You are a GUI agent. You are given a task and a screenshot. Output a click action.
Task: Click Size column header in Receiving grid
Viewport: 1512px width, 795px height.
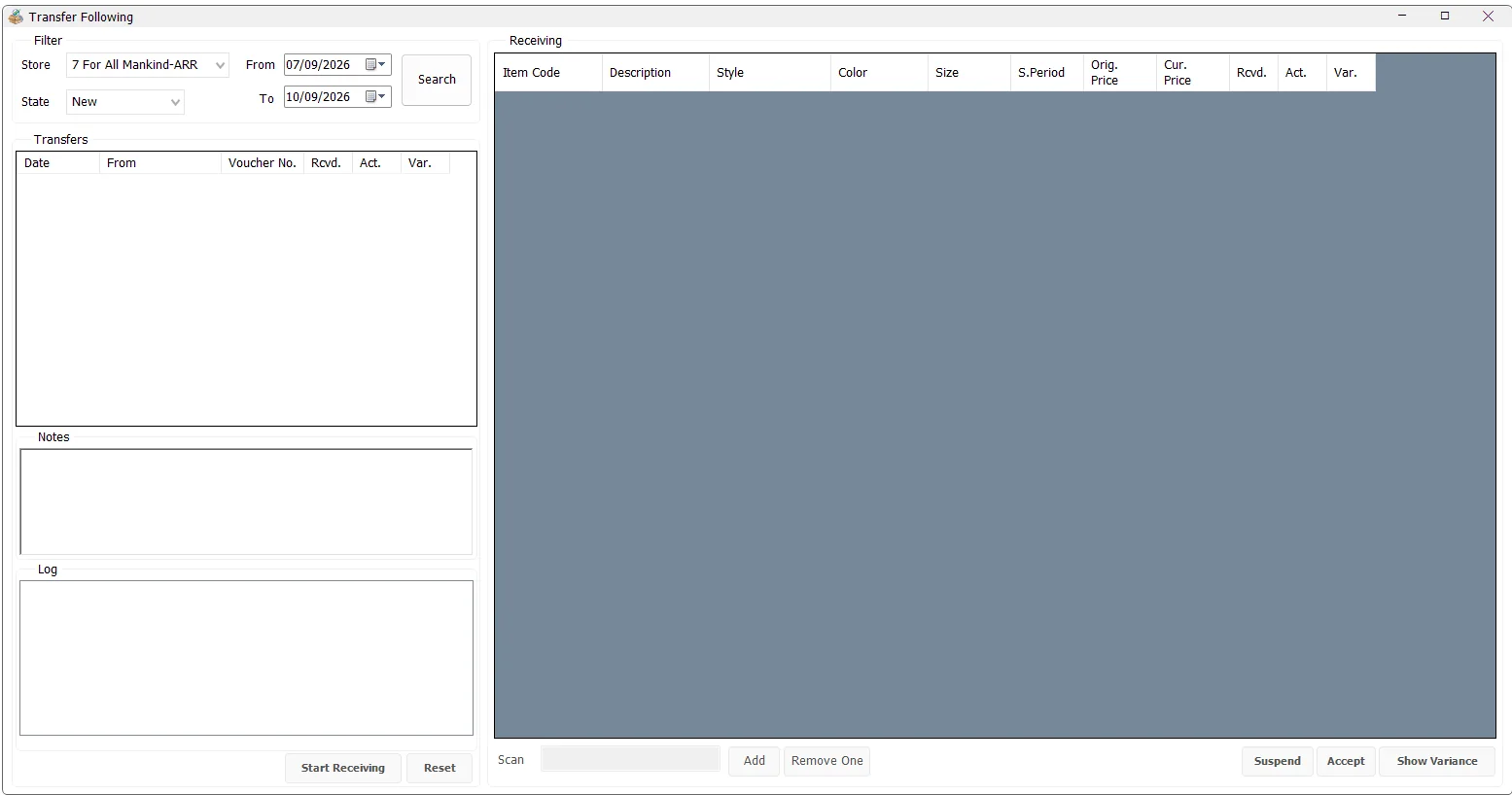pyautogui.click(x=969, y=73)
